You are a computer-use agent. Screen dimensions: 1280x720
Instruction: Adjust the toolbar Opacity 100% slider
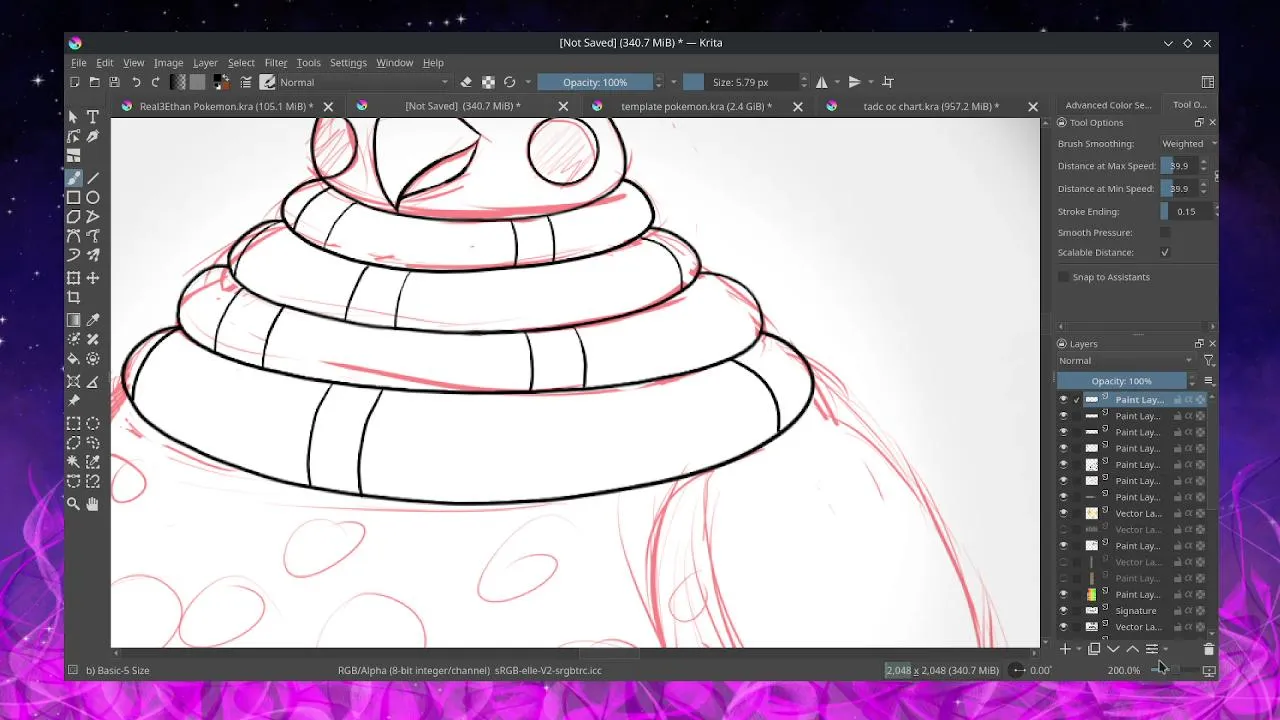pos(595,82)
